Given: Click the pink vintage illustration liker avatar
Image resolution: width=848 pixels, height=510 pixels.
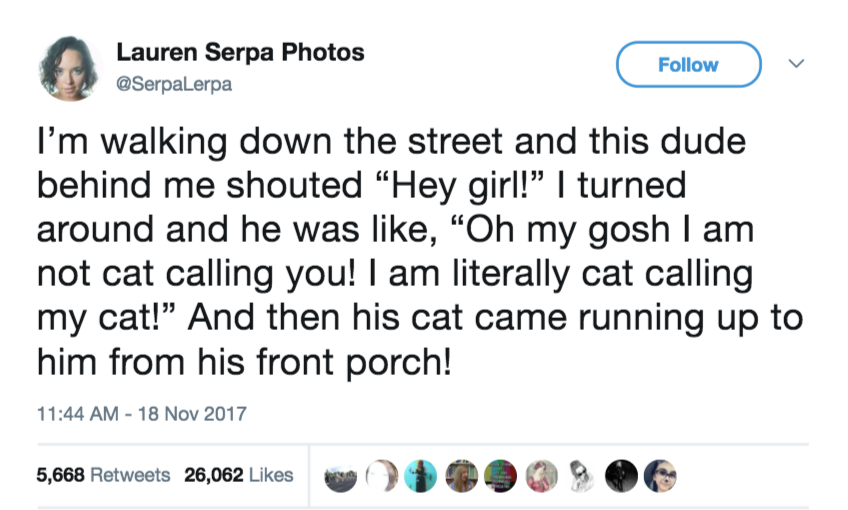Looking at the screenshot, I should [x=540, y=475].
